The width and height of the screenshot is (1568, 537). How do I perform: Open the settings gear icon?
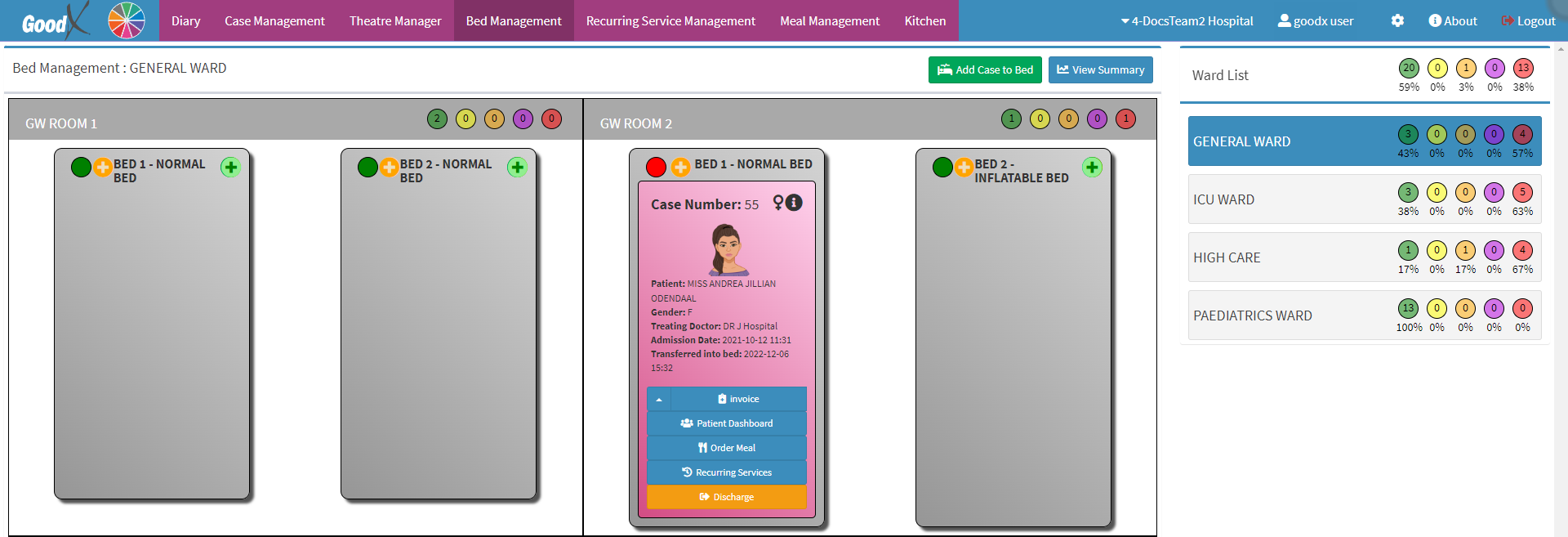point(1397,20)
